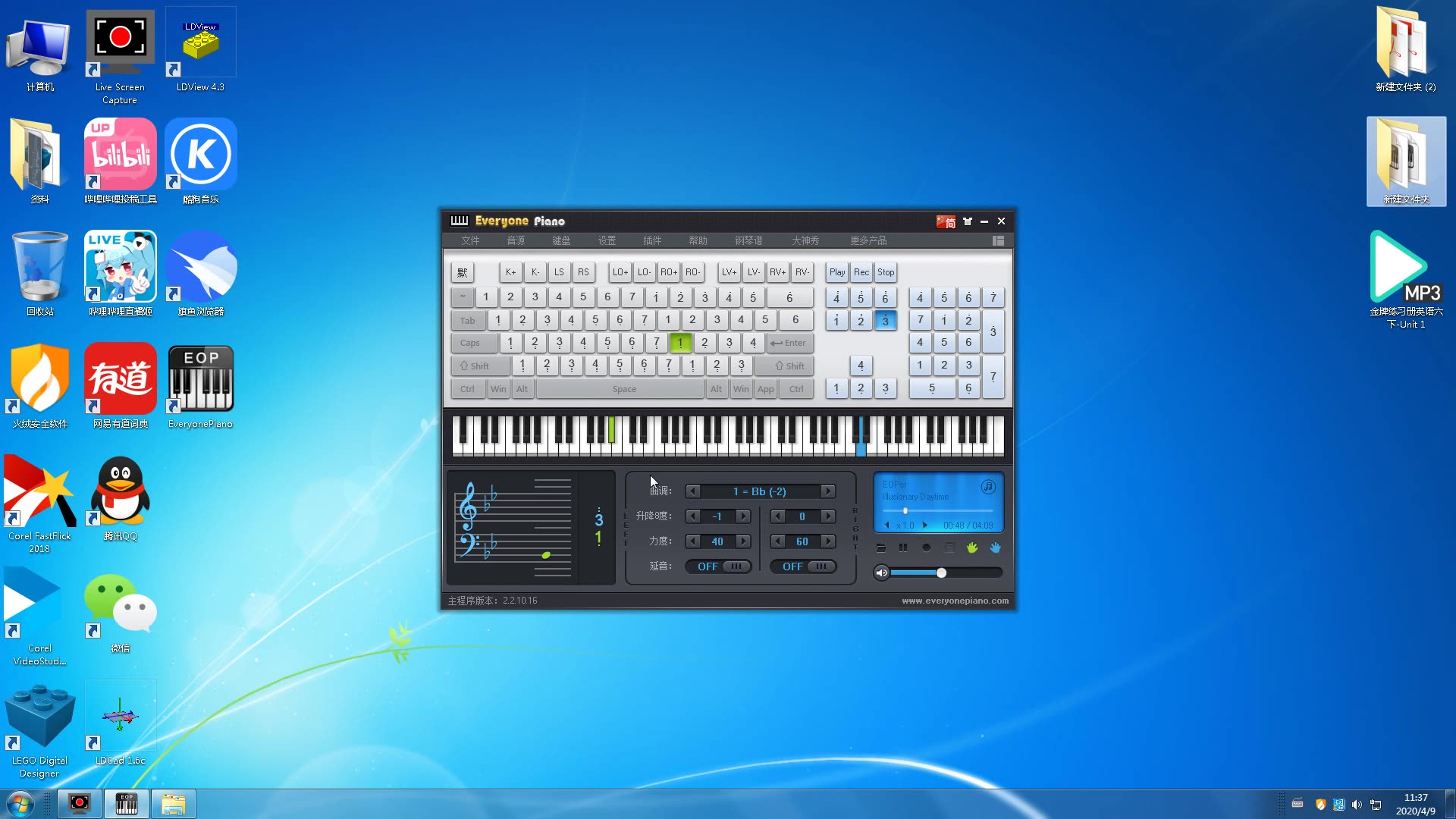Click the Record (Rec) button in piano

click(861, 272)
